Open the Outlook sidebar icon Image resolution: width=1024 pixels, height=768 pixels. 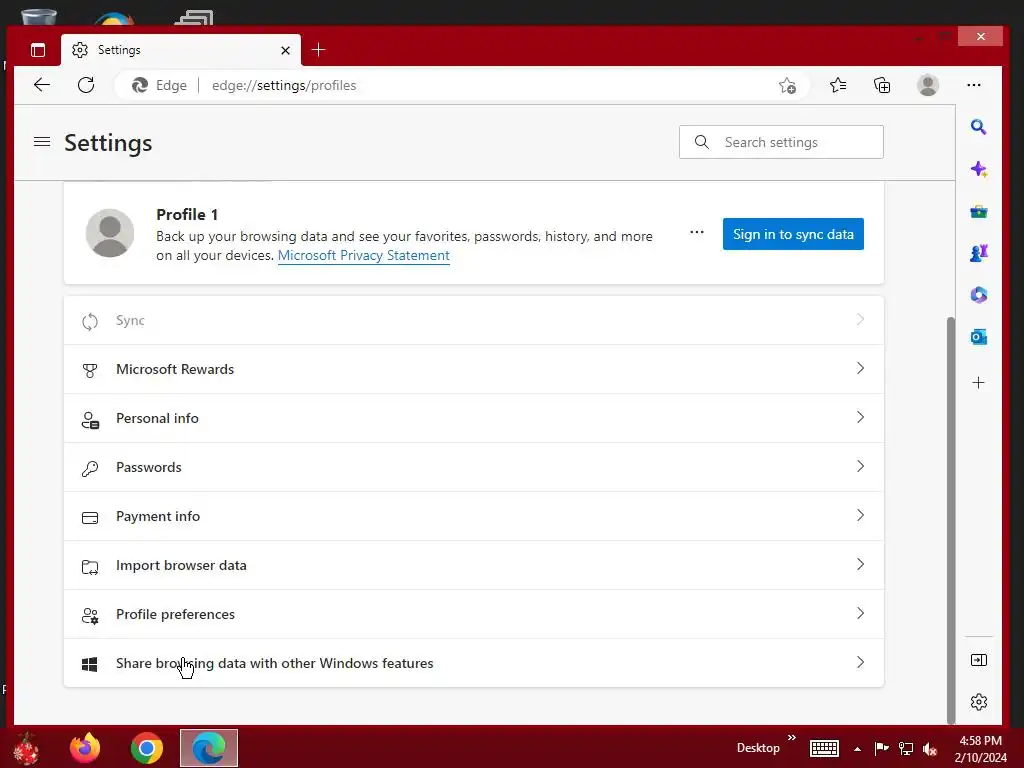pos(978,337)
